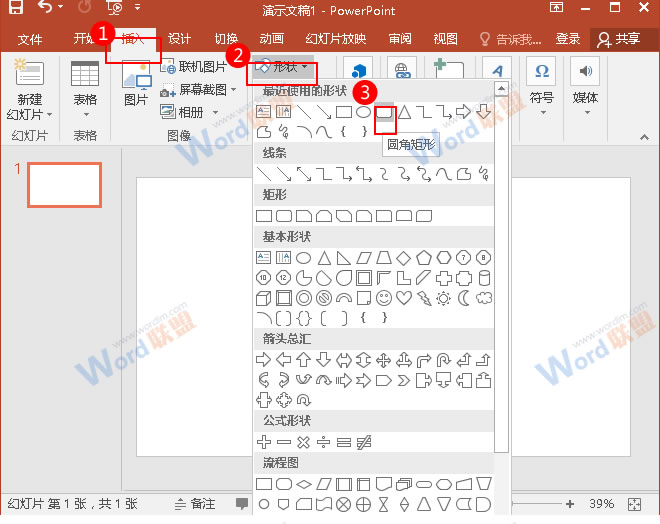Screen dimensions: 660x524
Task: Select slide 1 thumbnail
Action: tap(64, 185)
